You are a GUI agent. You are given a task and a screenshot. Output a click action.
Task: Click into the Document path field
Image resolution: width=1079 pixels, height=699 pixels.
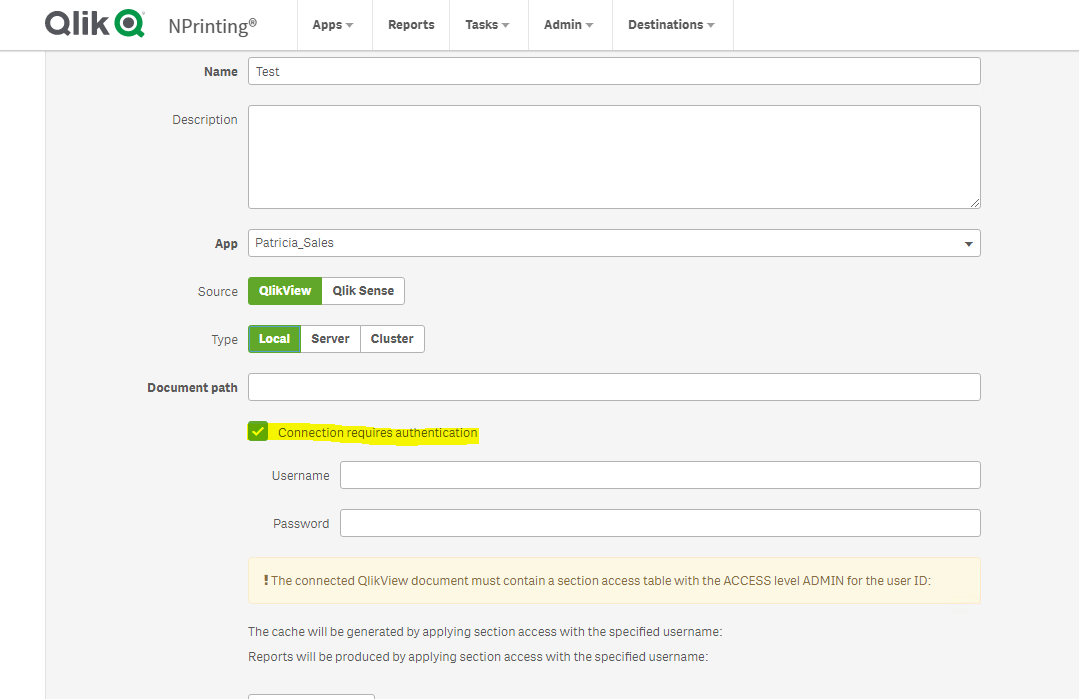click(614, 387)
